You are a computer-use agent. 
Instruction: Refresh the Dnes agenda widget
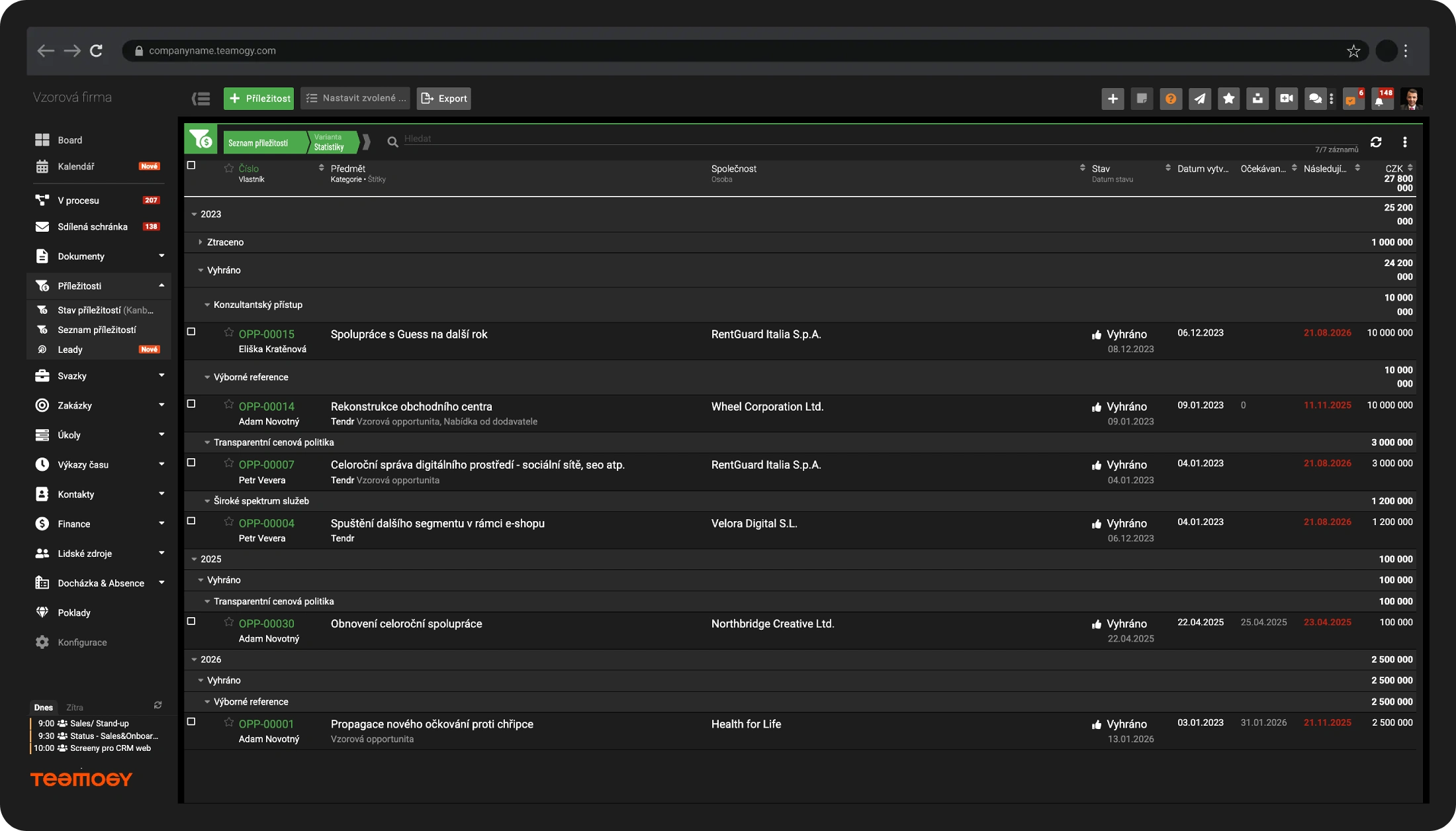tap(158, 705)
